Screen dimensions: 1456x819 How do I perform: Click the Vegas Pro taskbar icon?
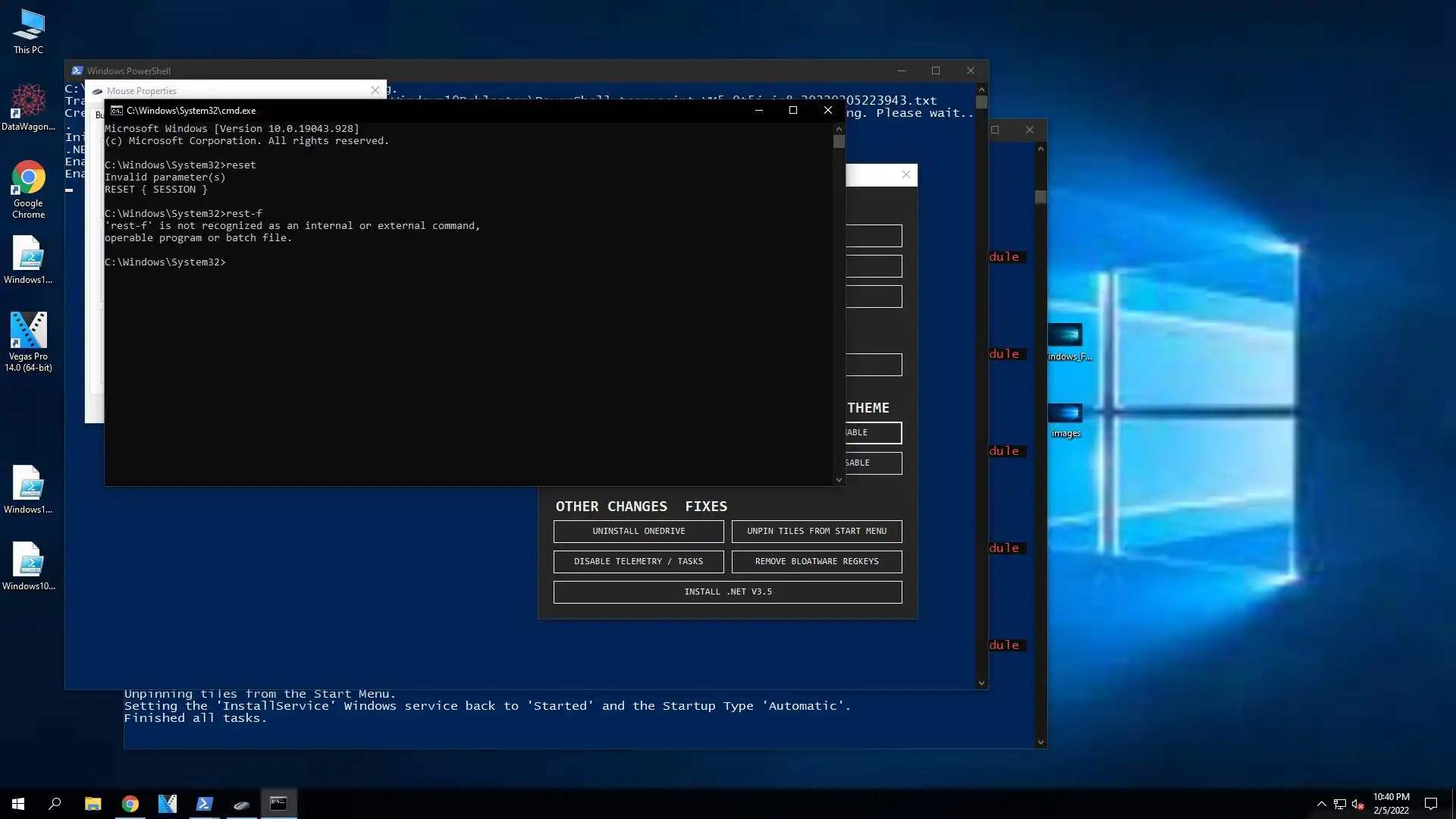pos(167,804)
